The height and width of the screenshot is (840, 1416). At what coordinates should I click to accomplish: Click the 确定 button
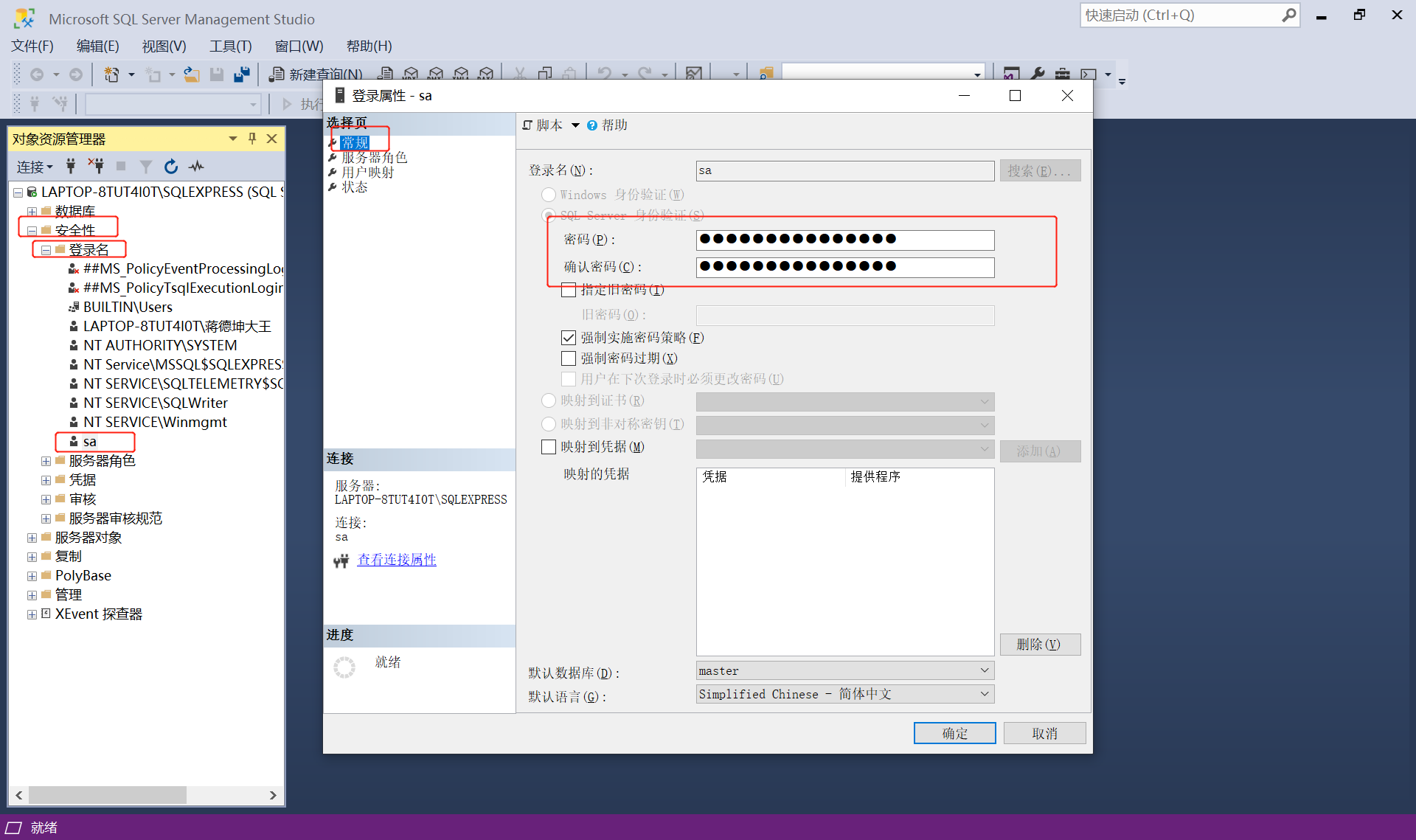click(x=954, y=733)
